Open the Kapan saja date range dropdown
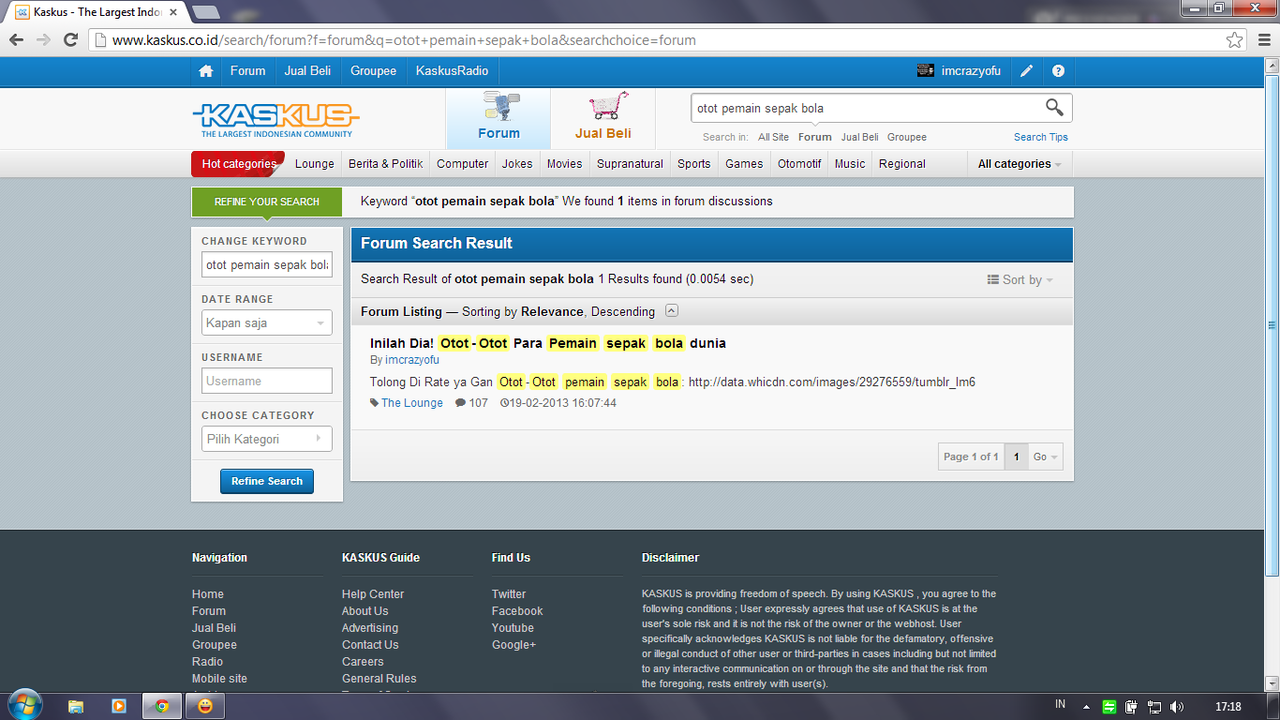 click(x=266, y=323)
